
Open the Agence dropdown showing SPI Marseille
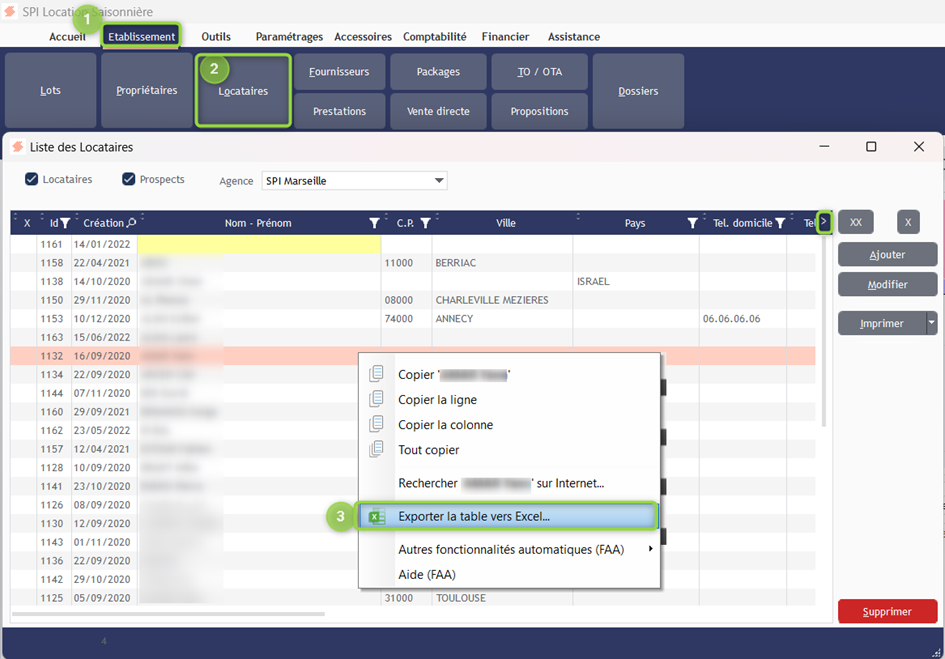click(x=439, y=181)
